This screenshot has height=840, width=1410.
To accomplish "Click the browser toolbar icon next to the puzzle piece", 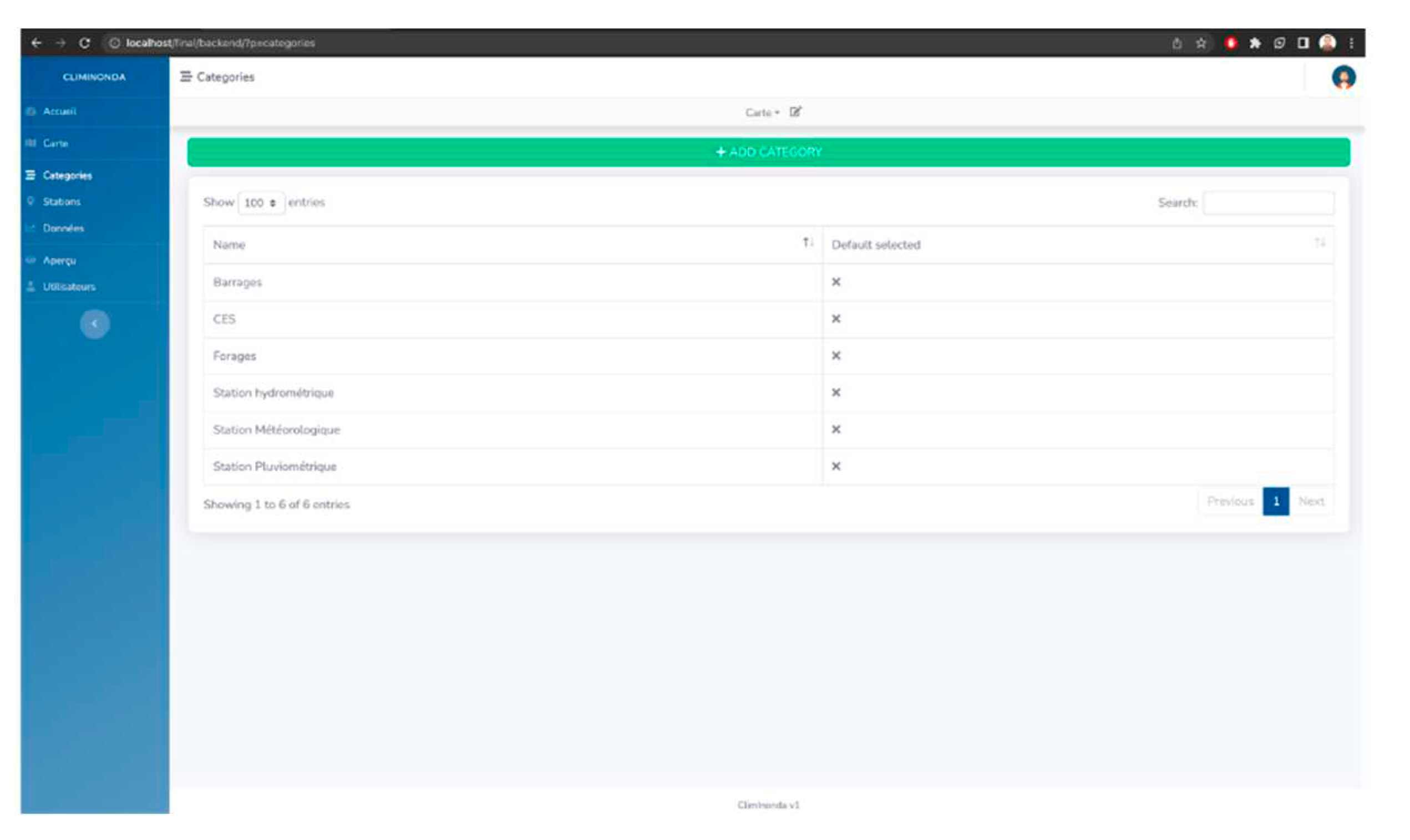I will pos(1279,43).
